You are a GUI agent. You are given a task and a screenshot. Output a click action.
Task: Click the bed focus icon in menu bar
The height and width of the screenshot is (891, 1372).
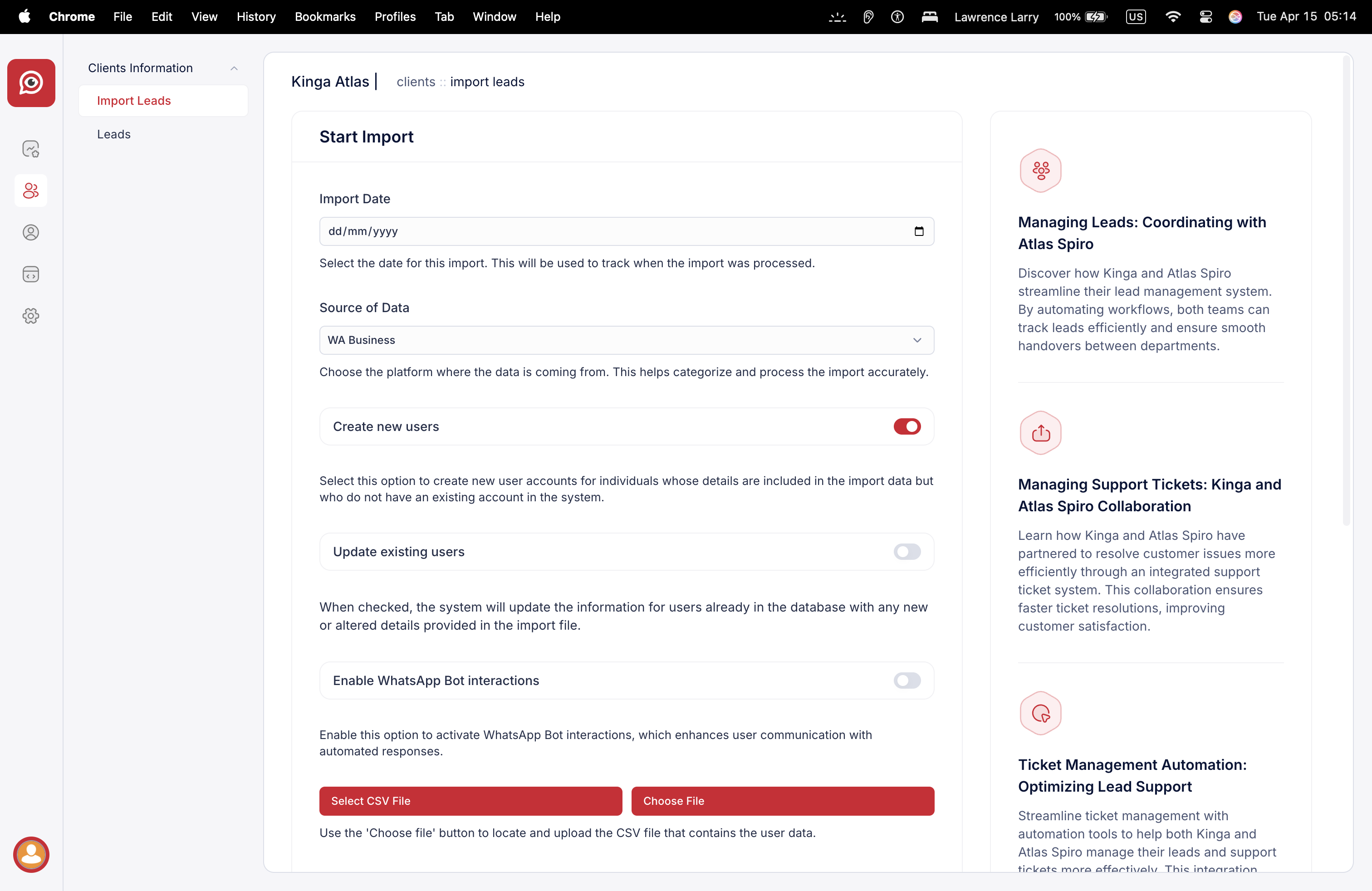point(929,17)
